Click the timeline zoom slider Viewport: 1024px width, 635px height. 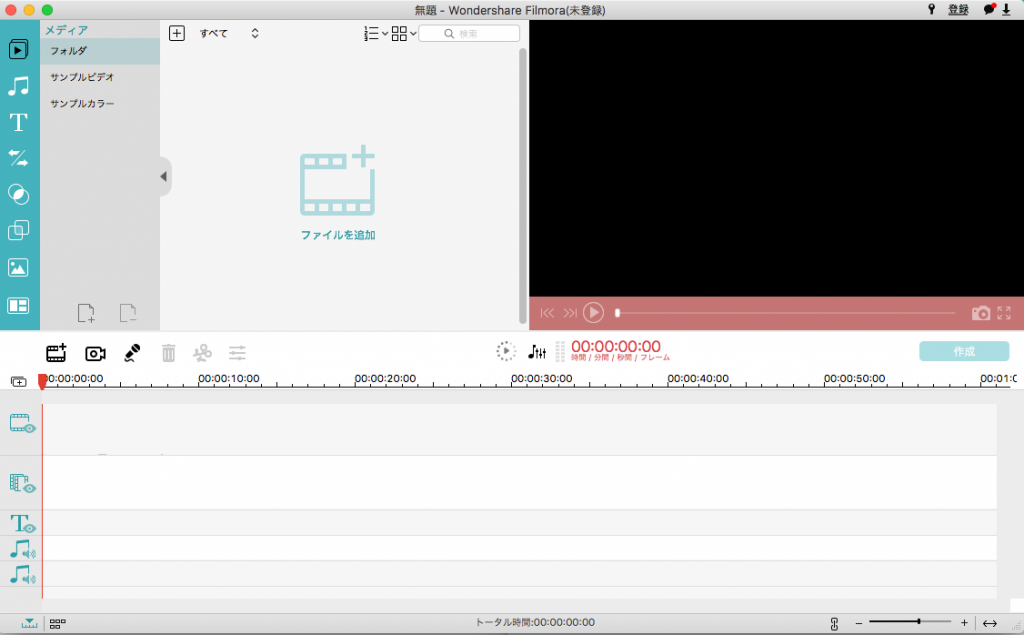[x=910, y=622]
